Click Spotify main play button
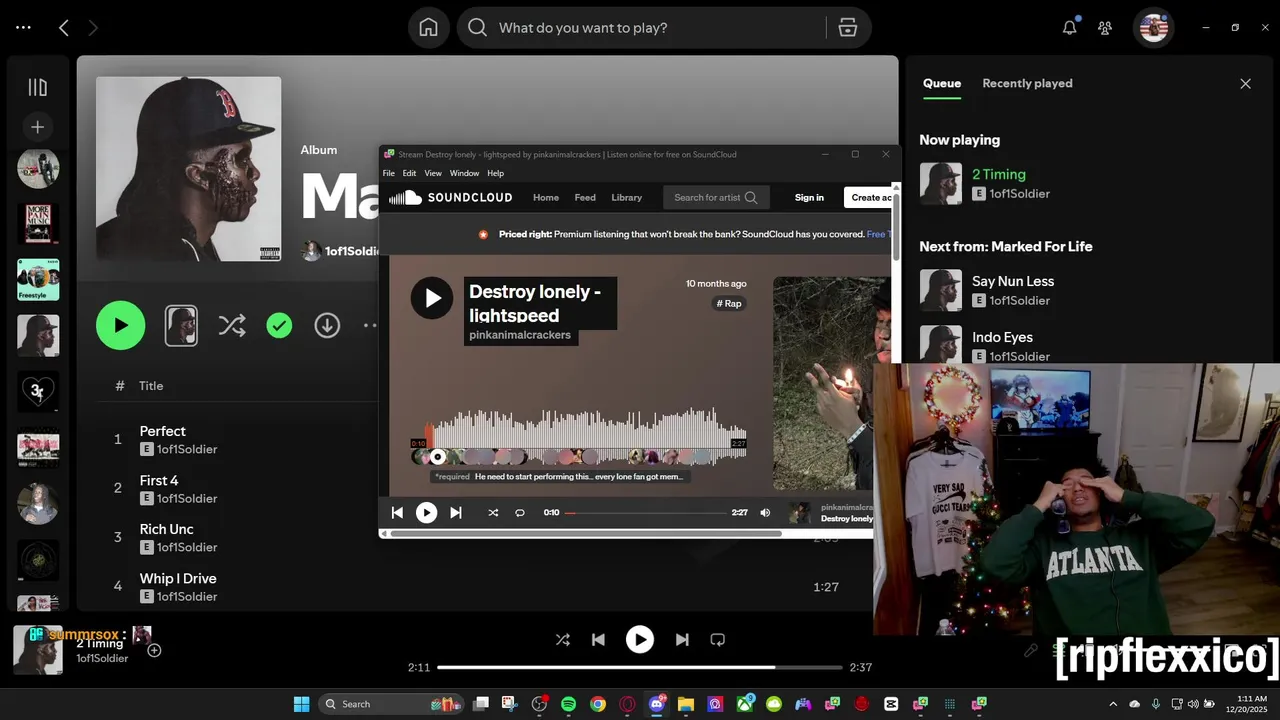This screenshot has width=1280, height=720. tap(640, 640)
